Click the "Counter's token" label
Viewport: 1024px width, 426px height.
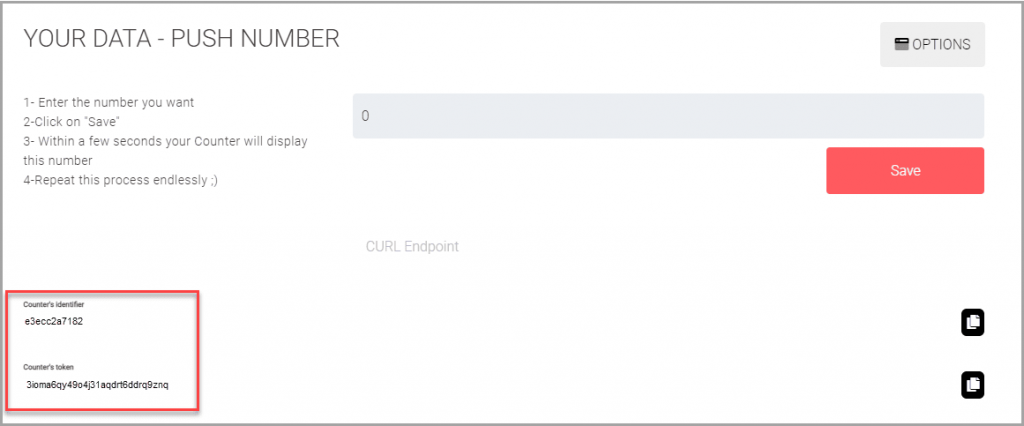point(48,367)
